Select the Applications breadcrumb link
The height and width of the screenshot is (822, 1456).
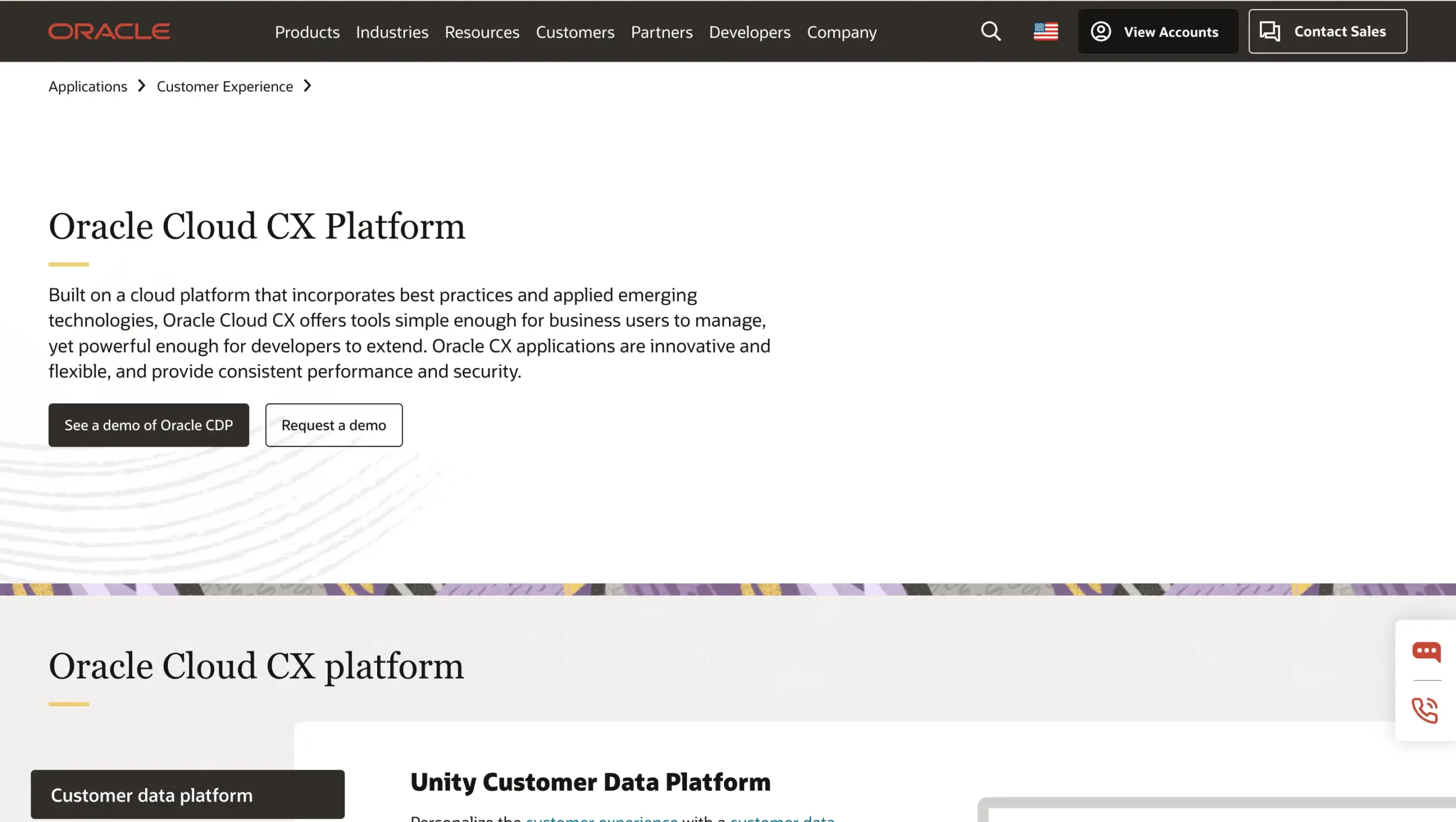point(88,86)
